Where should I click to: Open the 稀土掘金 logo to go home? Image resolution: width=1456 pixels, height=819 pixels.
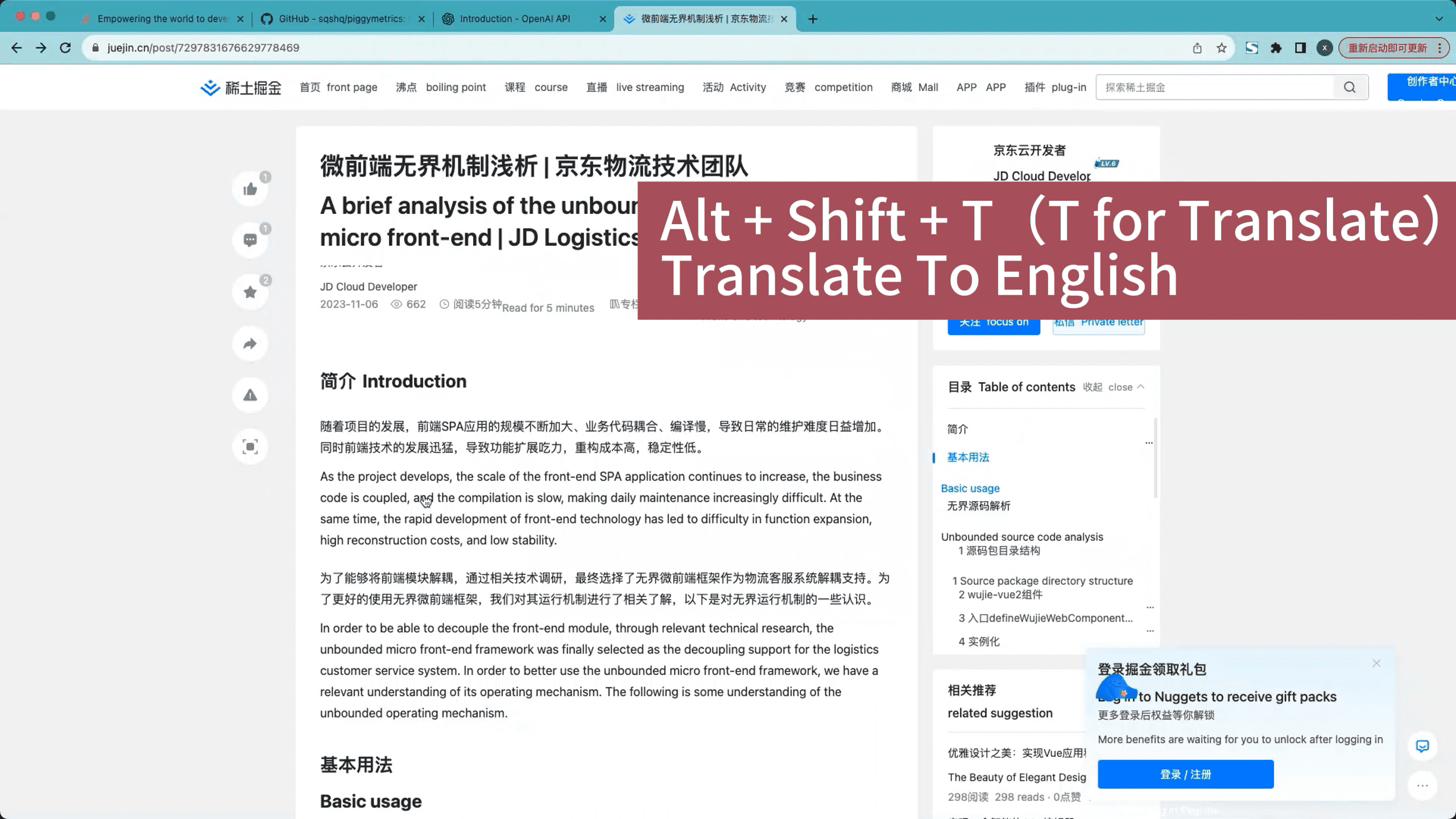239,87
